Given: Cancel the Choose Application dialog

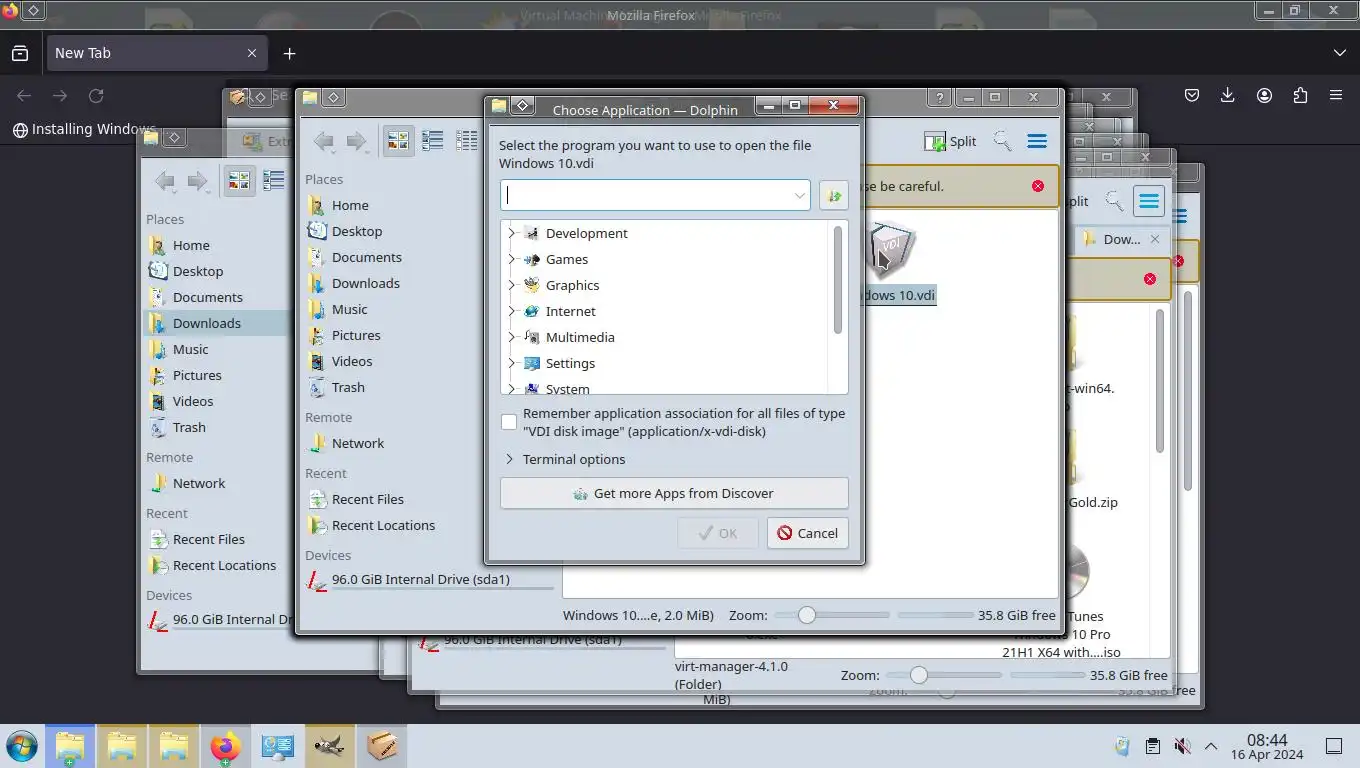Looking at the screenshot, I should point(808,533).
